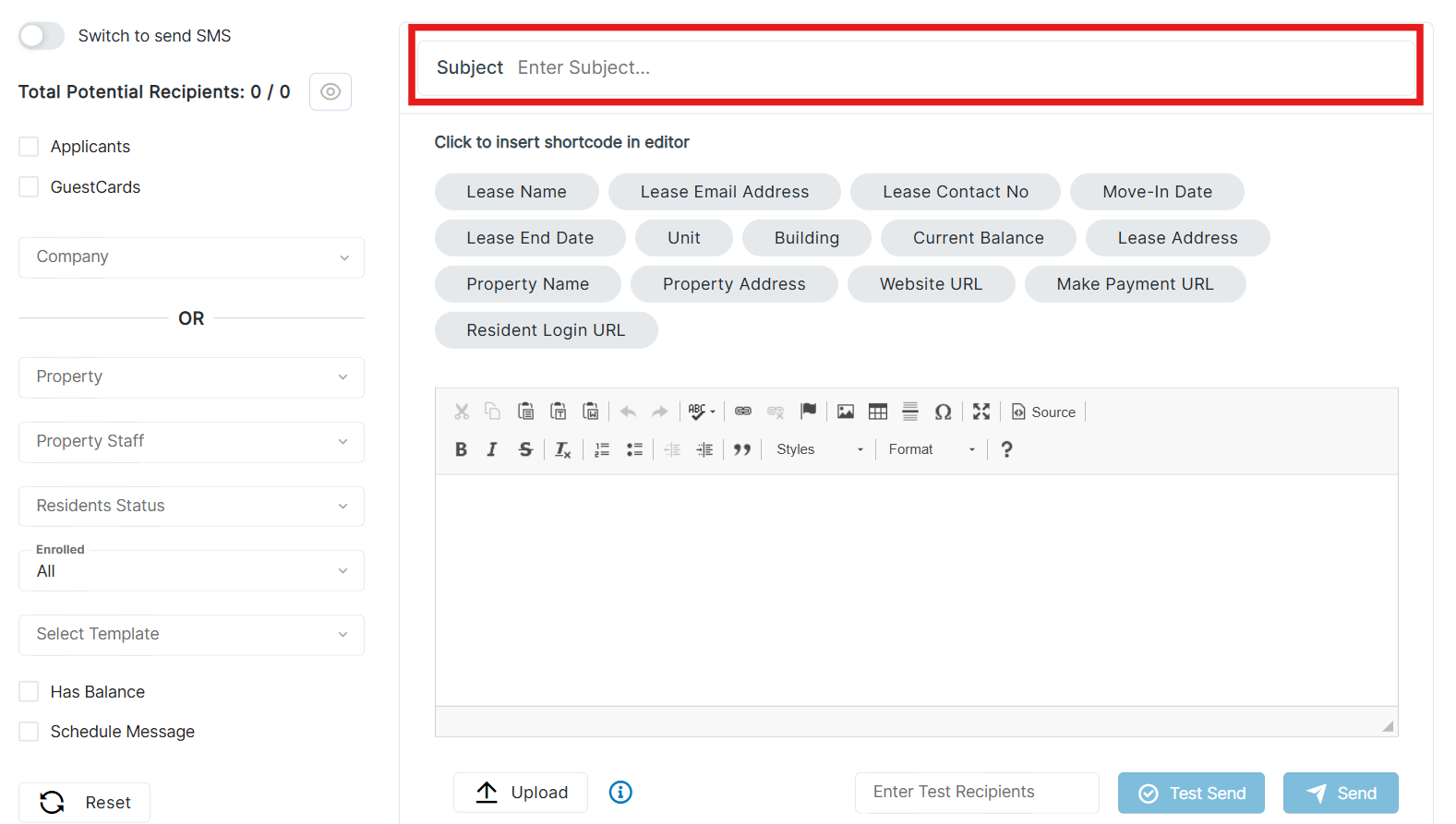
Task: Insert the Lease Name shortcode
Action: click(x=516, y=192)
